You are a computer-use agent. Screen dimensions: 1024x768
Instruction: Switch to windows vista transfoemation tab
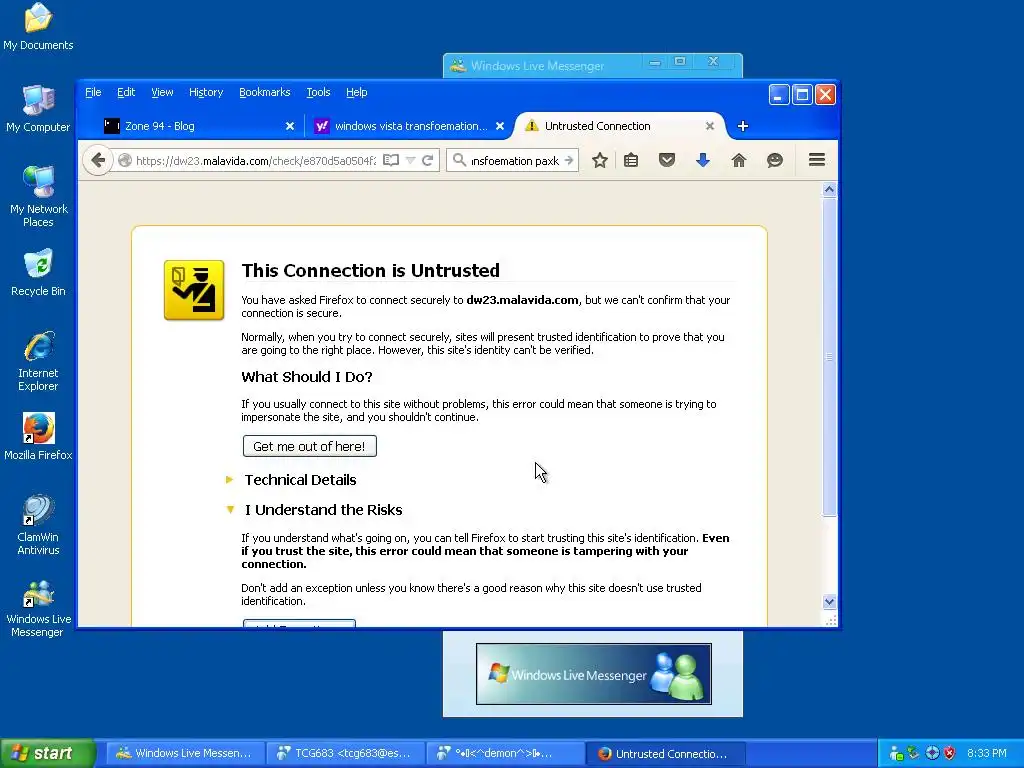tap(409, 126)
